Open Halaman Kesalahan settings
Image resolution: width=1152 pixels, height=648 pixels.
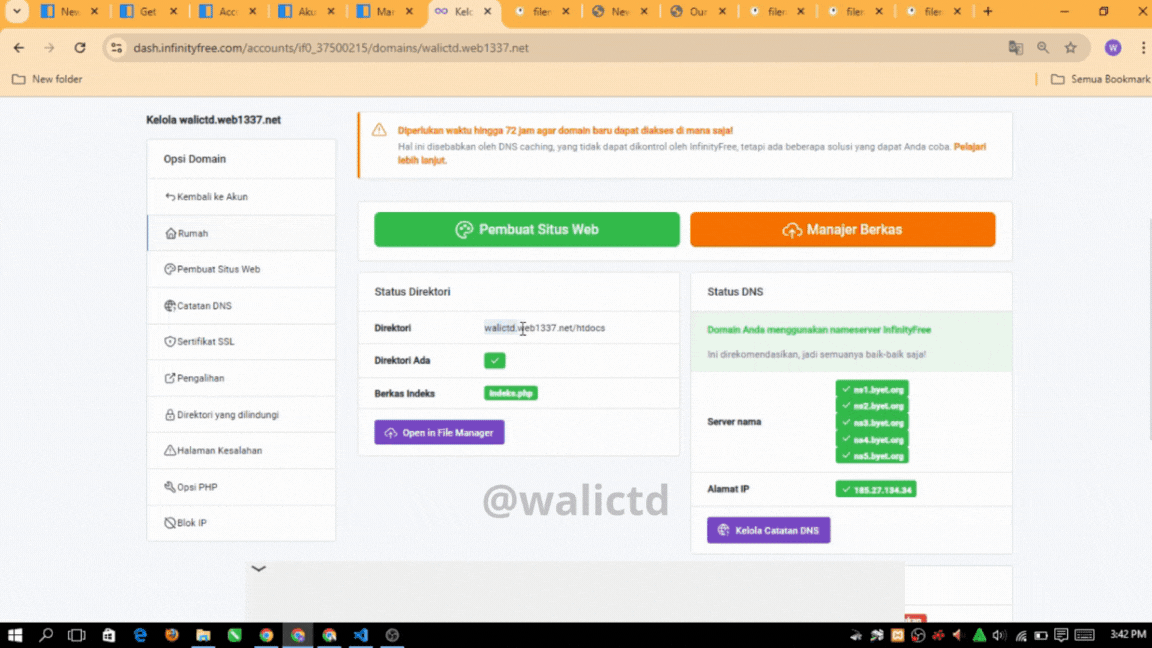point(218,450)
